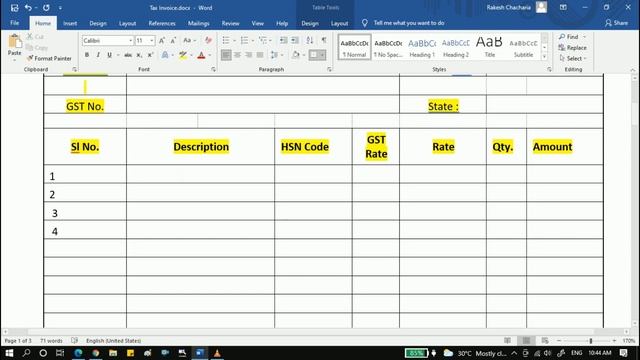Click Text Highlight Color marker
The height and width of the screenshot is (360, 640).
[182, 55]
